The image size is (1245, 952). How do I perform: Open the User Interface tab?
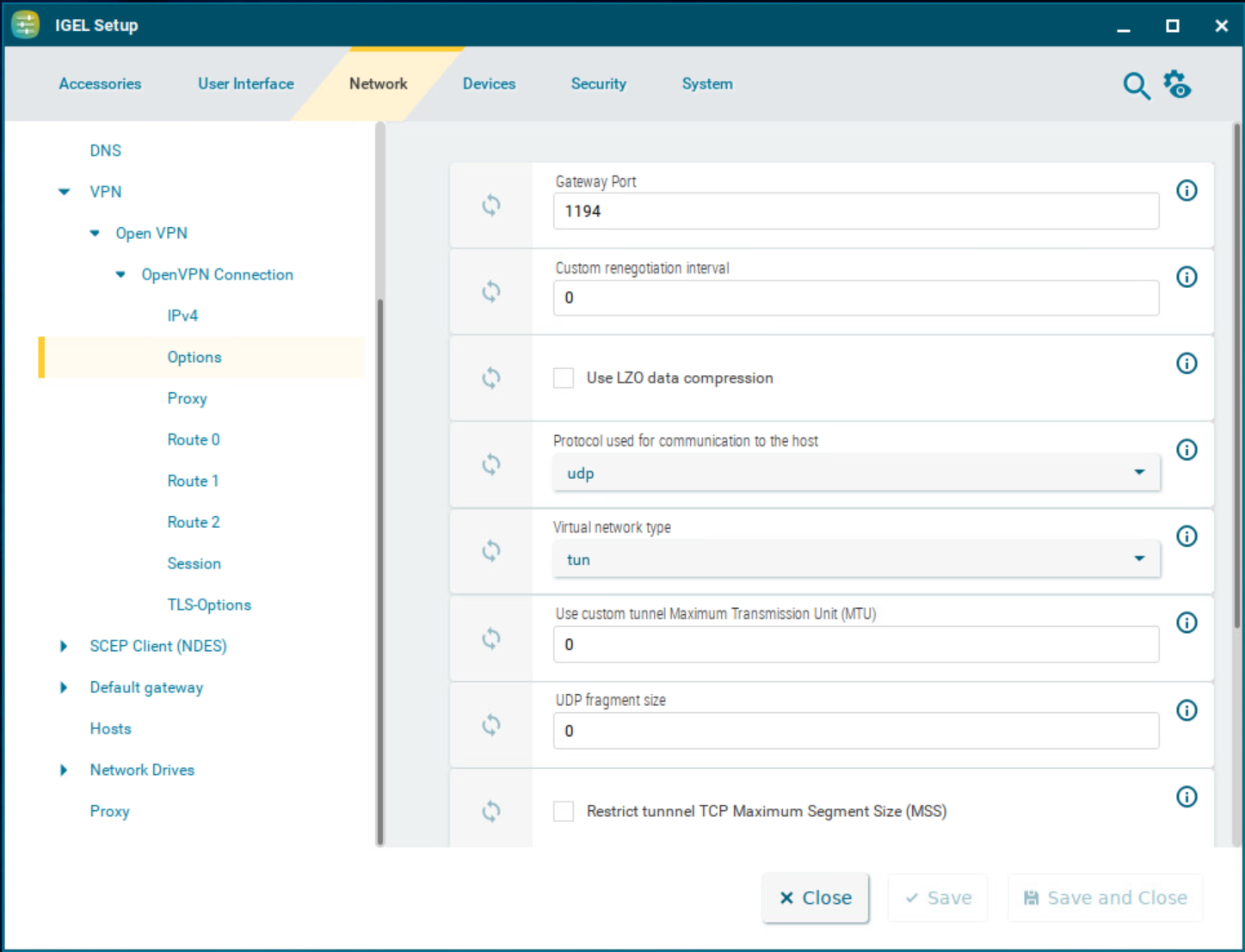click(x=246, y=84)
